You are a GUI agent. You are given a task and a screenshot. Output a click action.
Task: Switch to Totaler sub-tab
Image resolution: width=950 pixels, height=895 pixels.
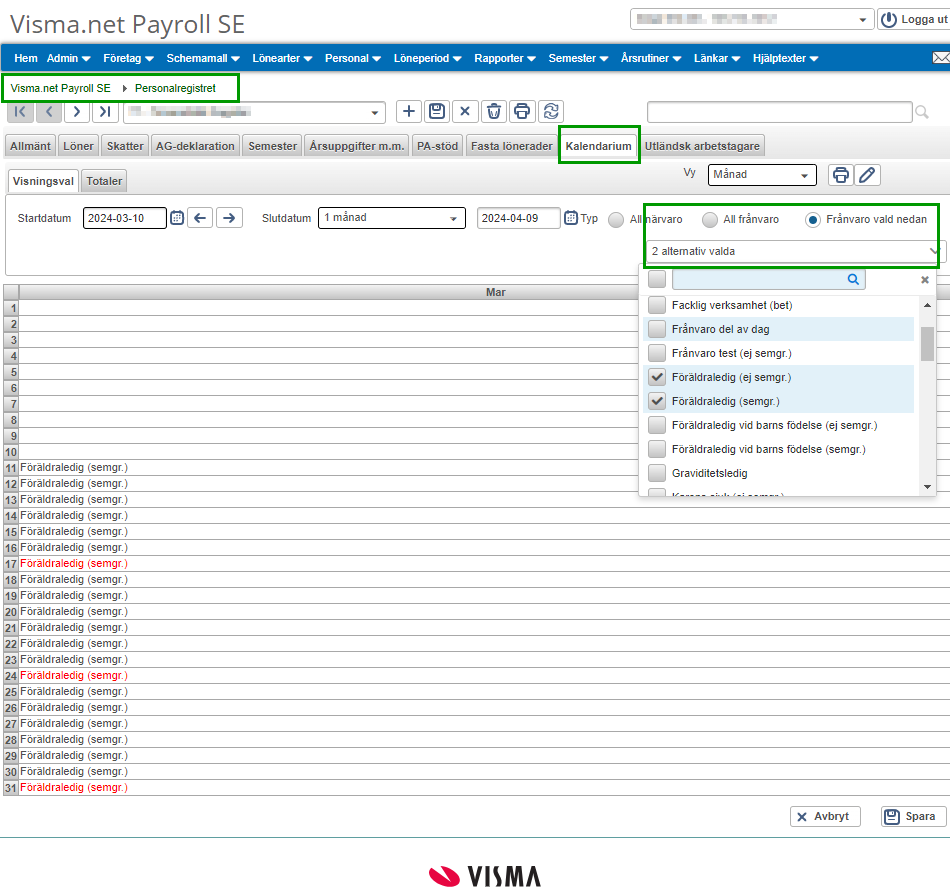[x=104, y=181]
